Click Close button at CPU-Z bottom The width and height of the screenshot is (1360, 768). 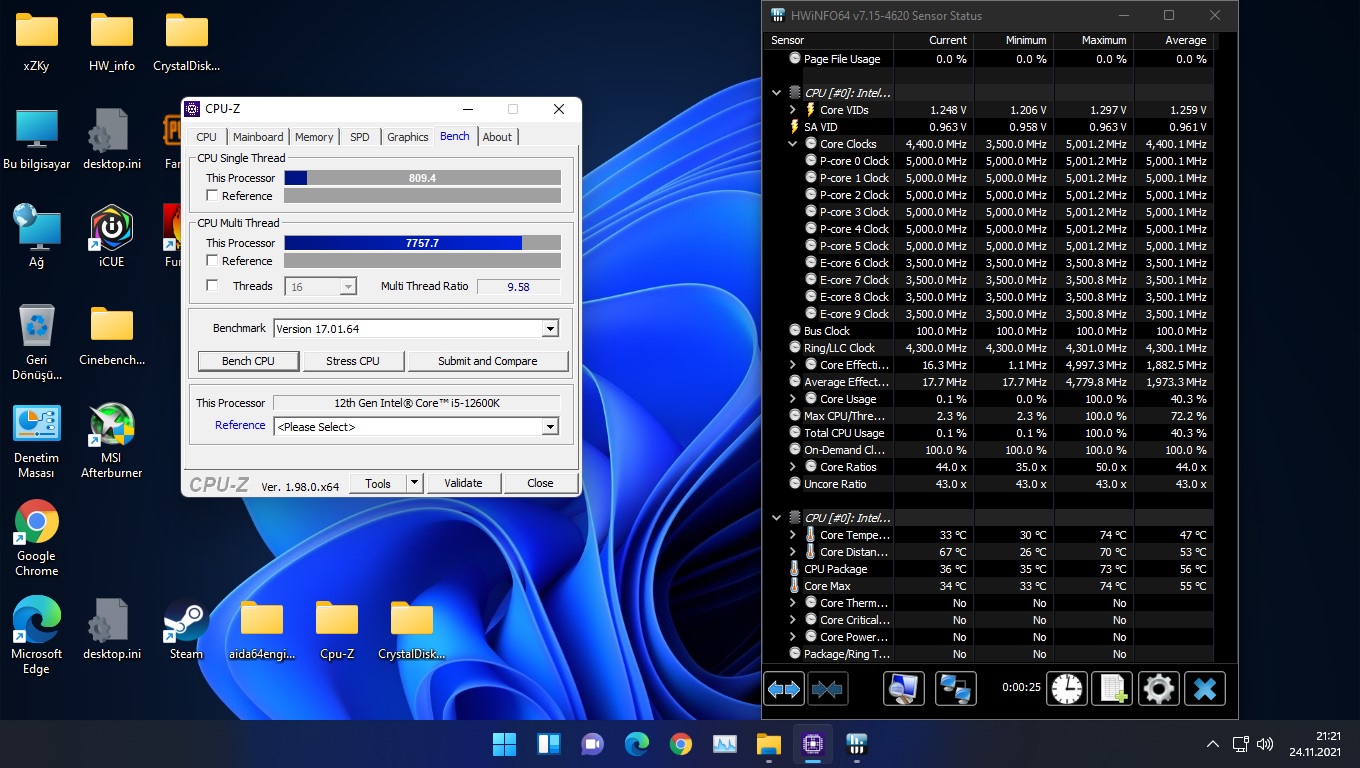[540, 483]
